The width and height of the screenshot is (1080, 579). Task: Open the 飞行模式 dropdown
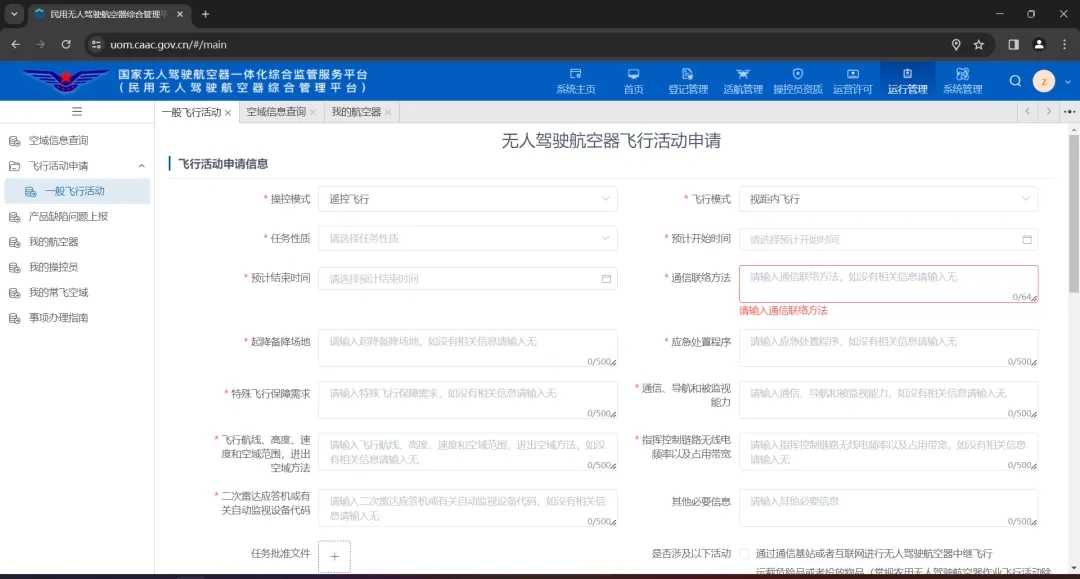click(888, 199)
